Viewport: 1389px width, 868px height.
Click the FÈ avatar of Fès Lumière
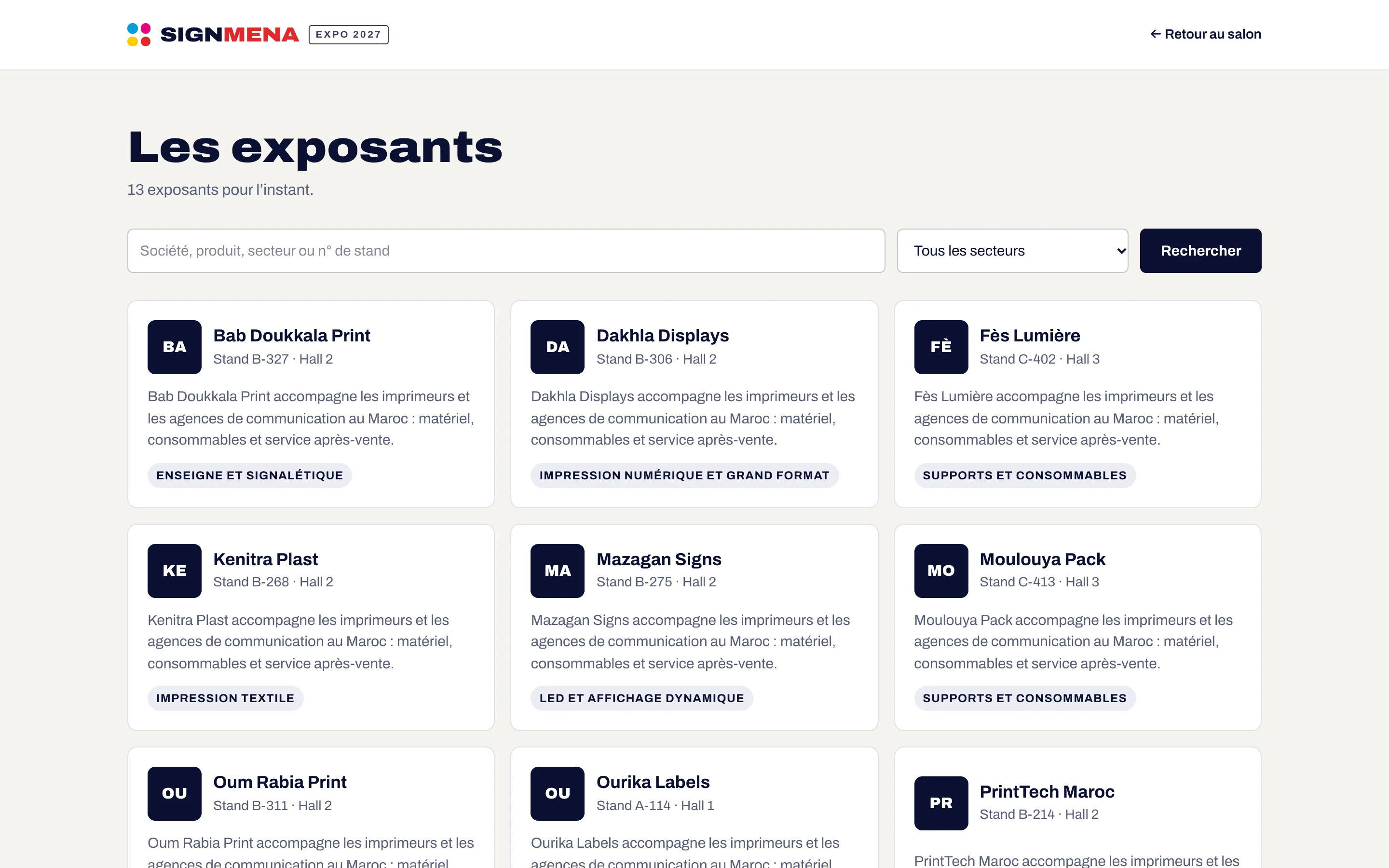click(x=941, y=347)
